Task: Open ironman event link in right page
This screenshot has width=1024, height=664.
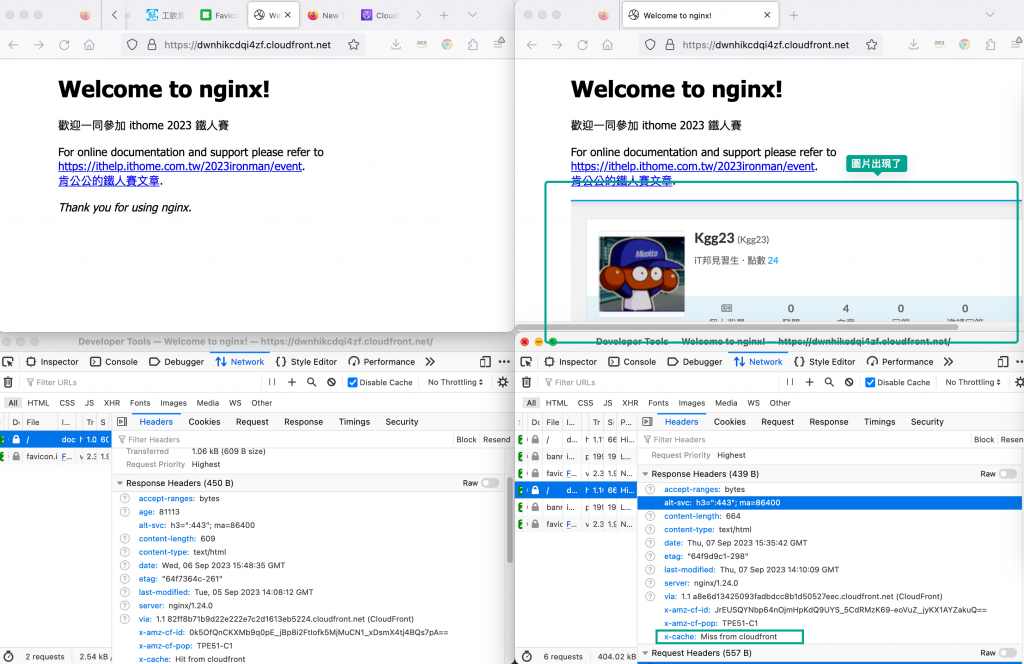Action: [x=693, y=166]
